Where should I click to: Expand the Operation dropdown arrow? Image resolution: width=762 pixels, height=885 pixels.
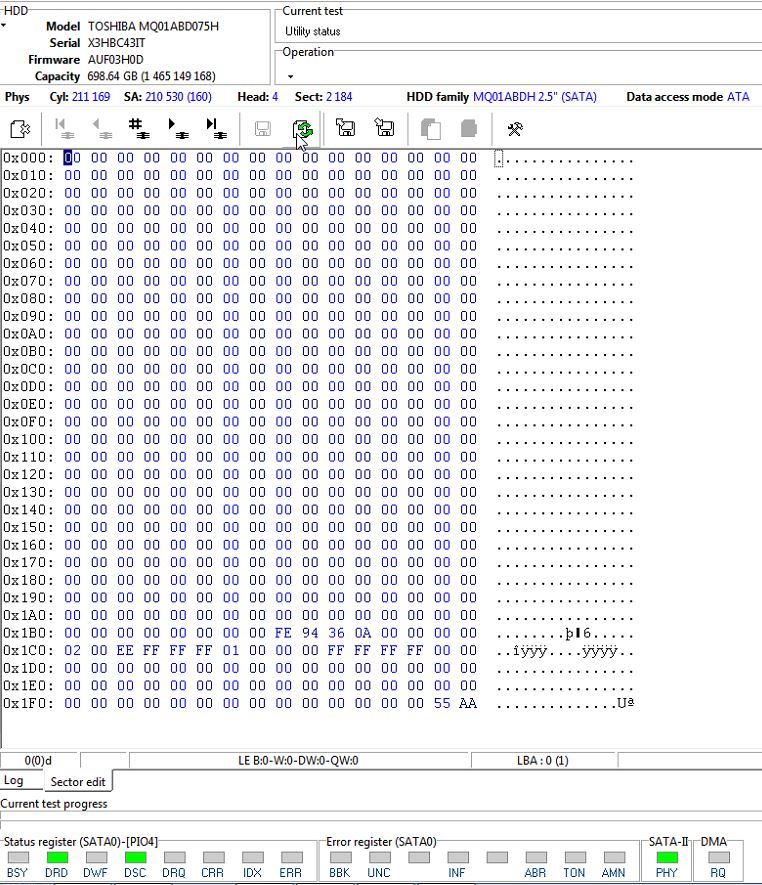pyautogui.click(x=290, y=77)
